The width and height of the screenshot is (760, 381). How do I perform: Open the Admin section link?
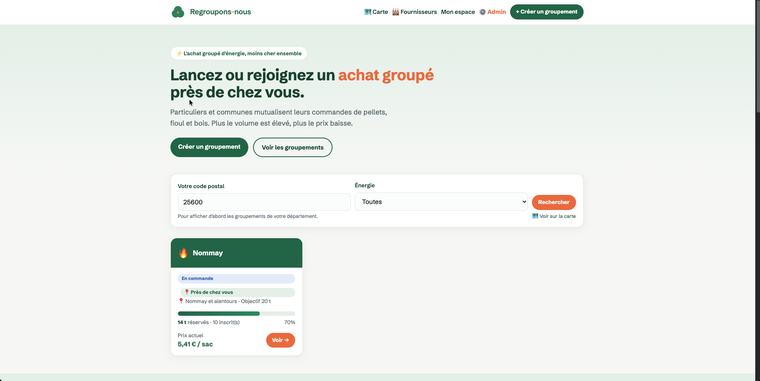492,12
